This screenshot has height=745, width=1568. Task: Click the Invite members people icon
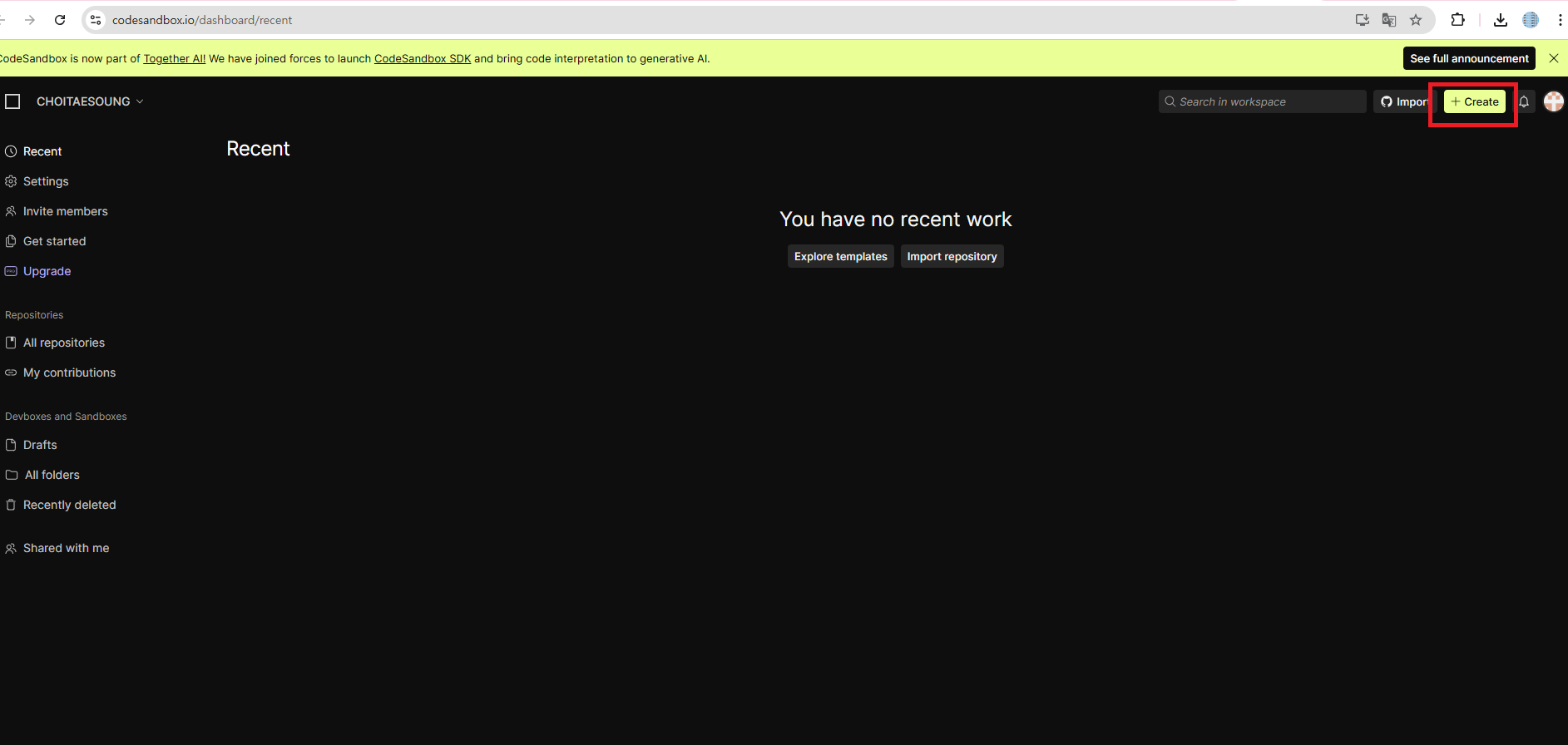11,211
